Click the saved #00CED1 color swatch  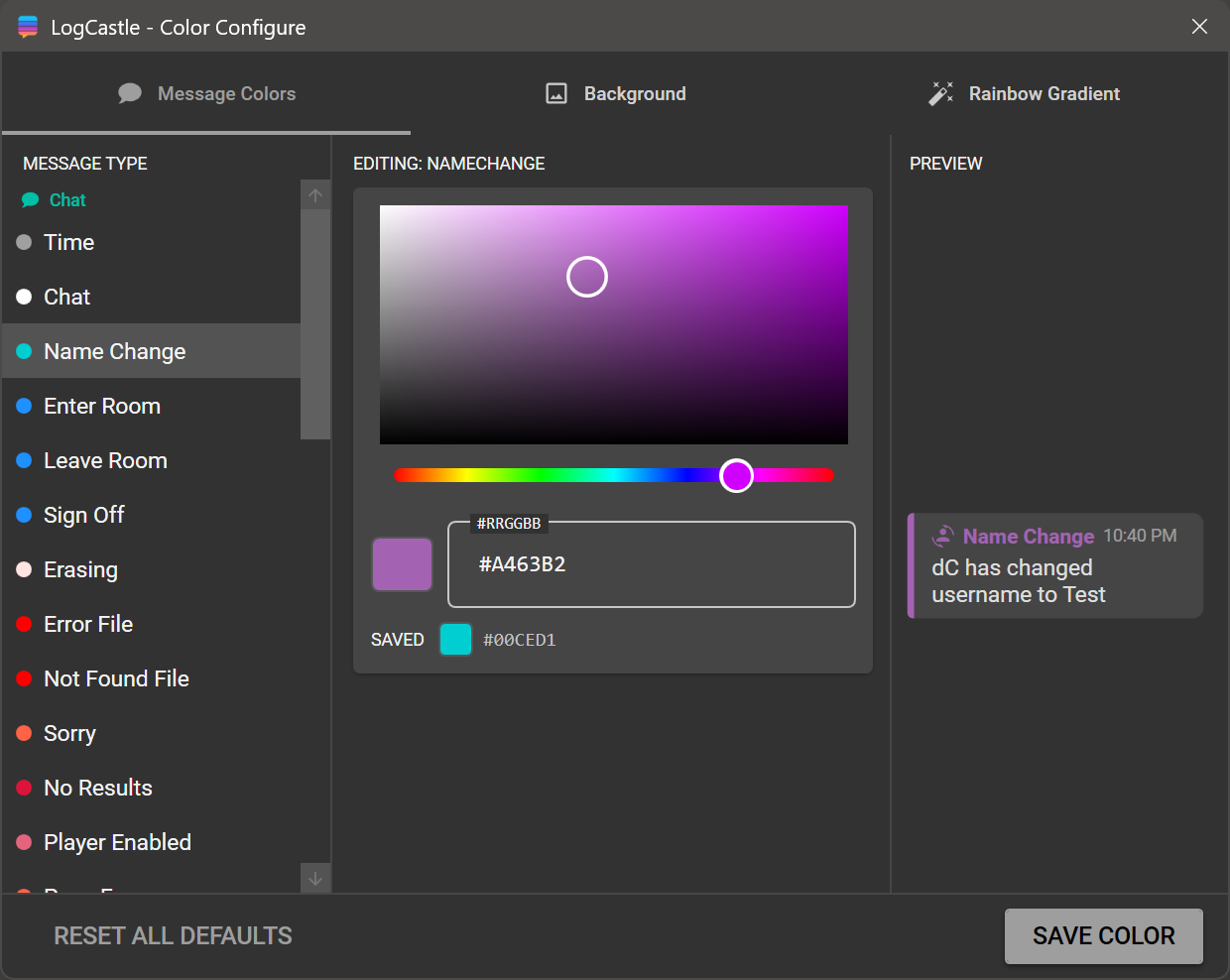click(454, 639)
